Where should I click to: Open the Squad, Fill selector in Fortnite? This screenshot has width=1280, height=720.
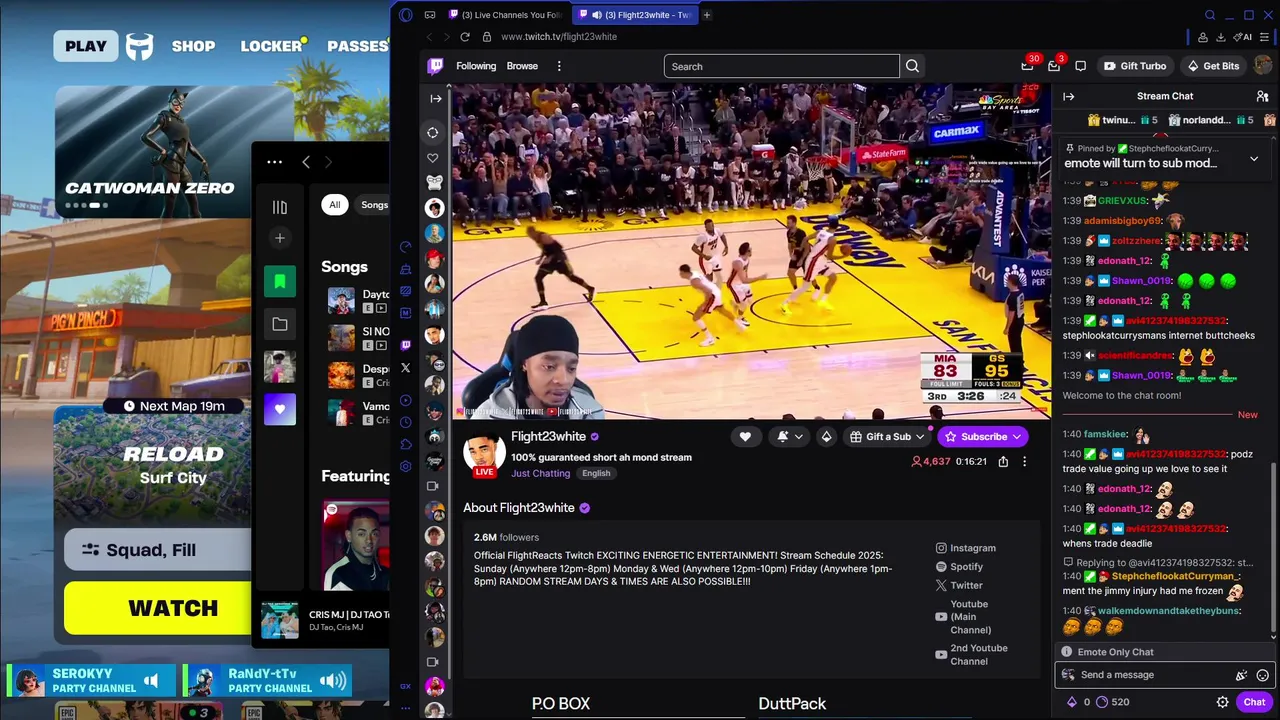point(158,550)
